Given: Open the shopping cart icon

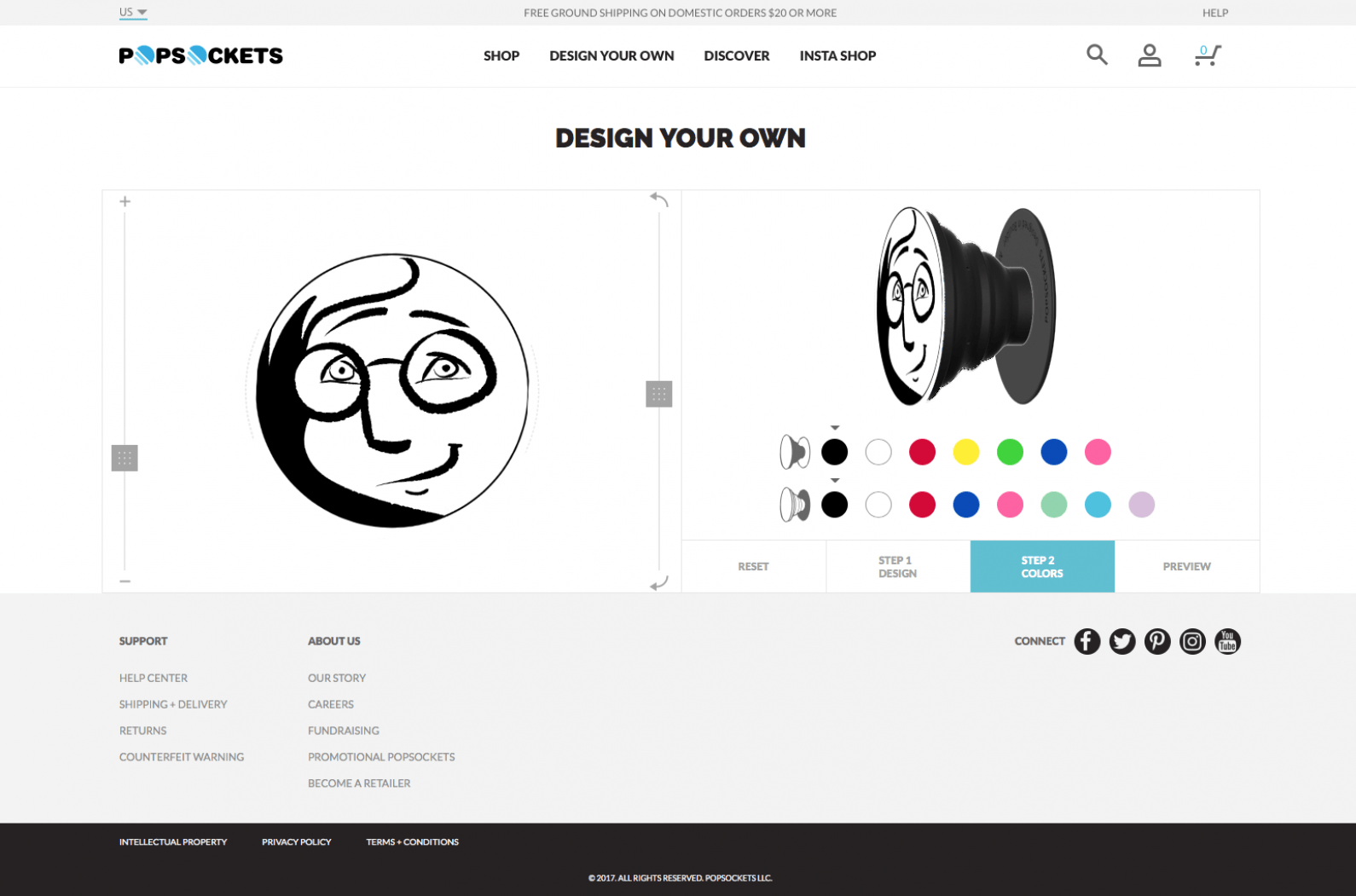Looking at the screenshot, I should [1208, 55].
